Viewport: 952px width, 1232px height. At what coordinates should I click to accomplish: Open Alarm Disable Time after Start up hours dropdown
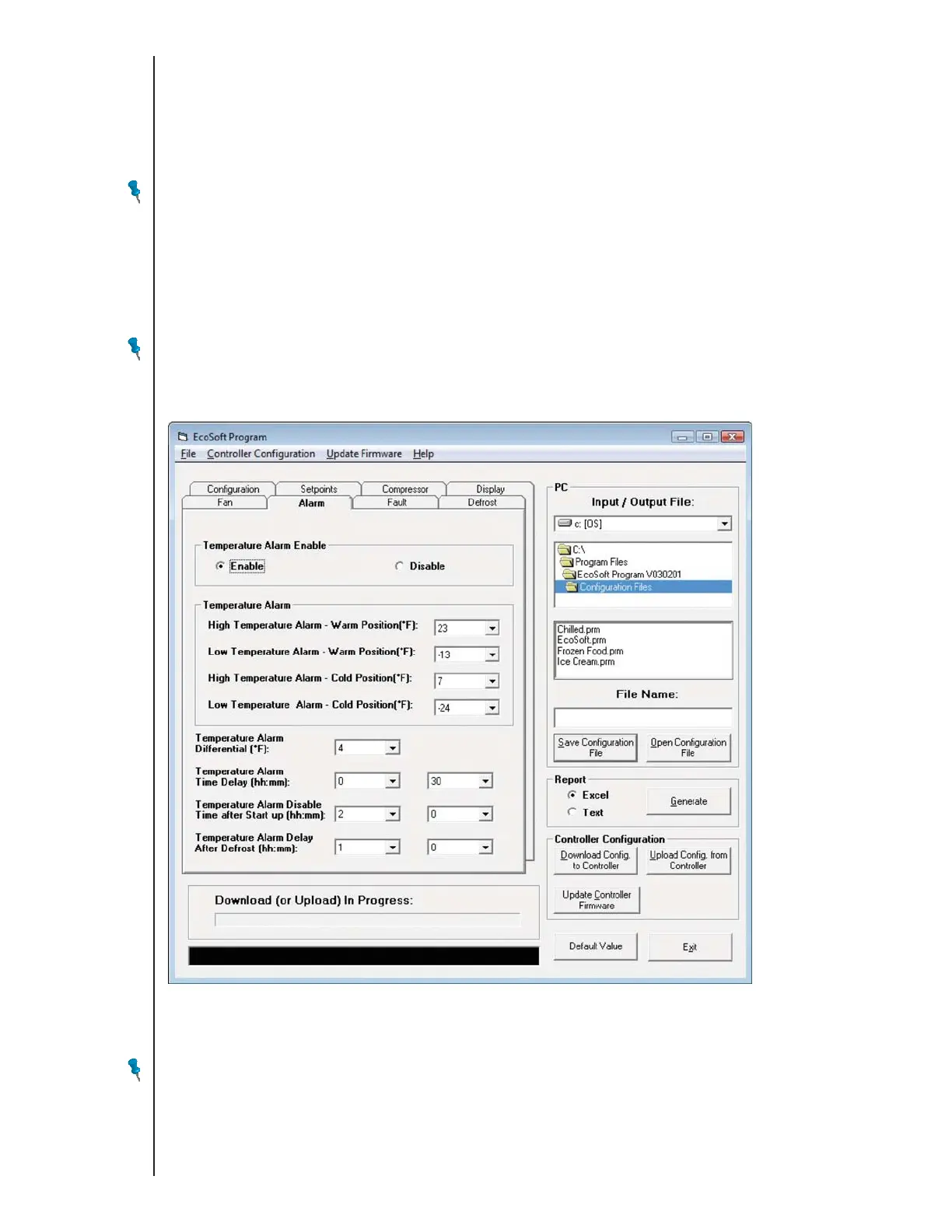(x=393, y=814)
